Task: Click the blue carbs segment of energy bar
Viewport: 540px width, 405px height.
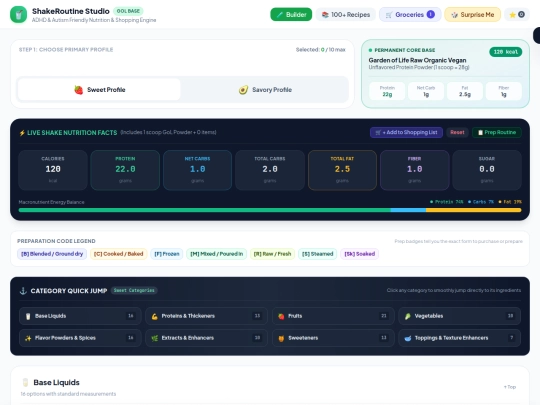Action: 408,210
